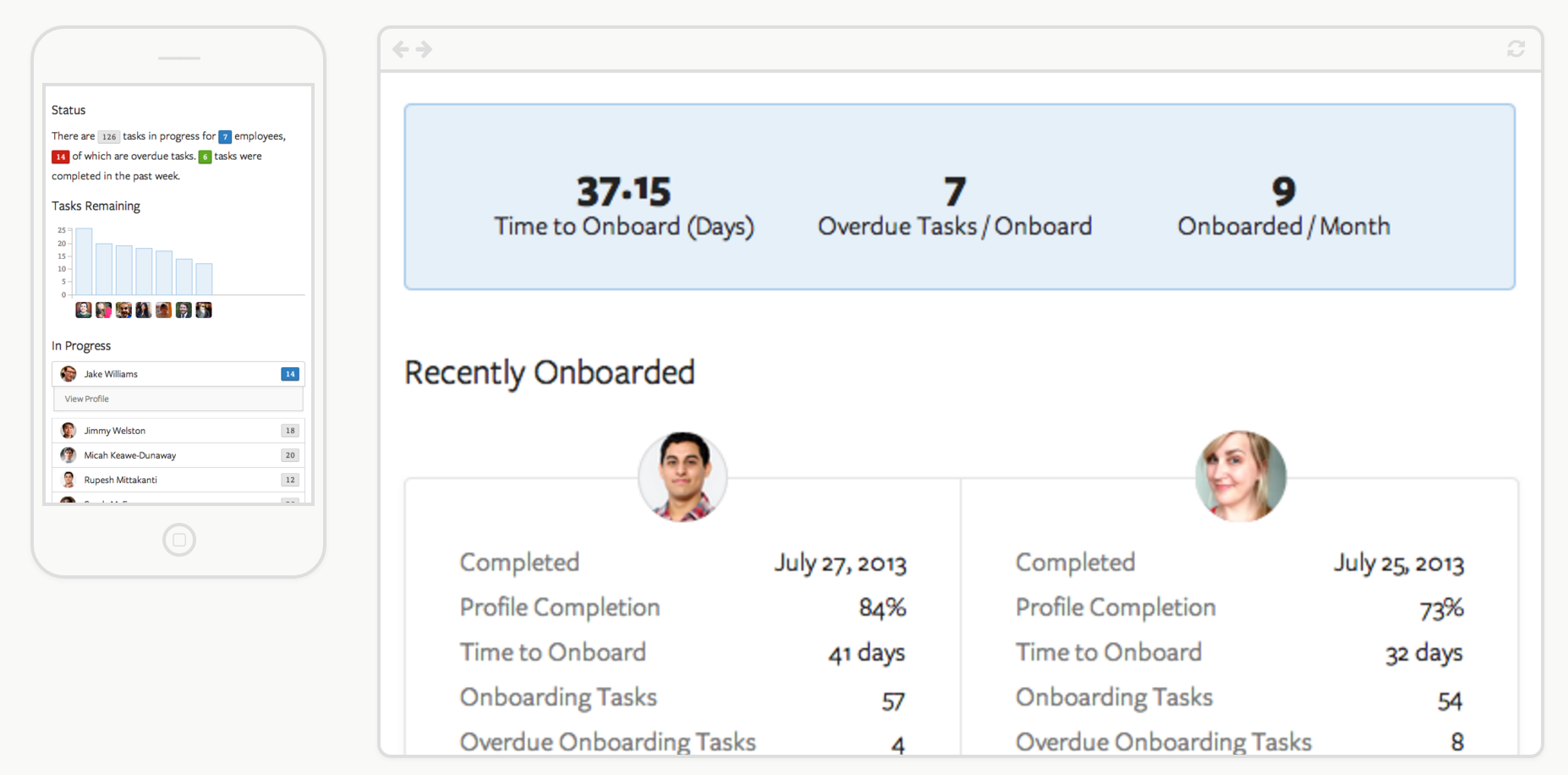
Task: Open the blonde woman's profile photo
Action: pyautogui.click(x=1240, y=476)
